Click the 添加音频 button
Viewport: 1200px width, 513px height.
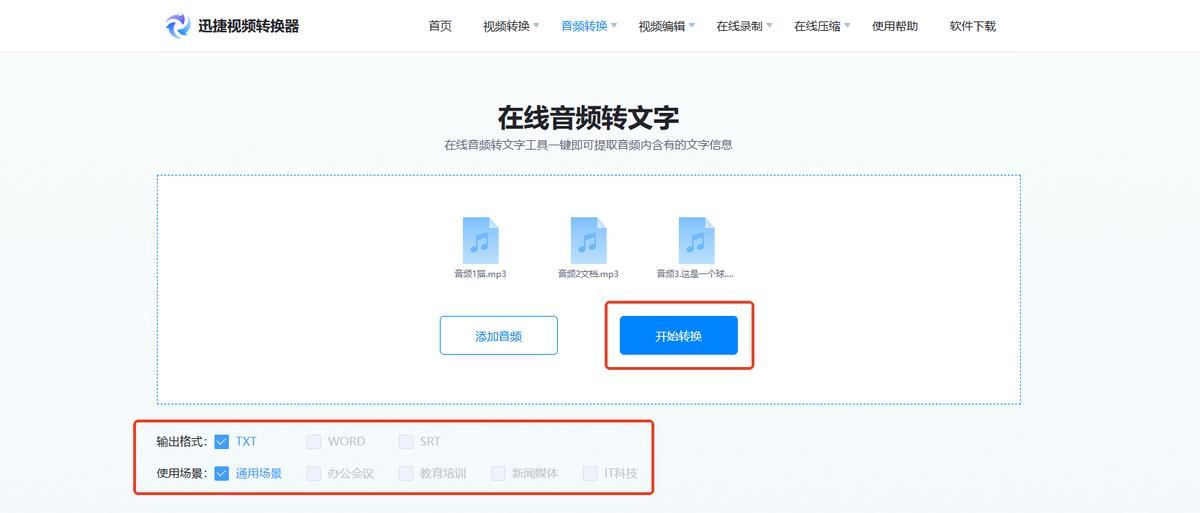click(x=498, y=336)
